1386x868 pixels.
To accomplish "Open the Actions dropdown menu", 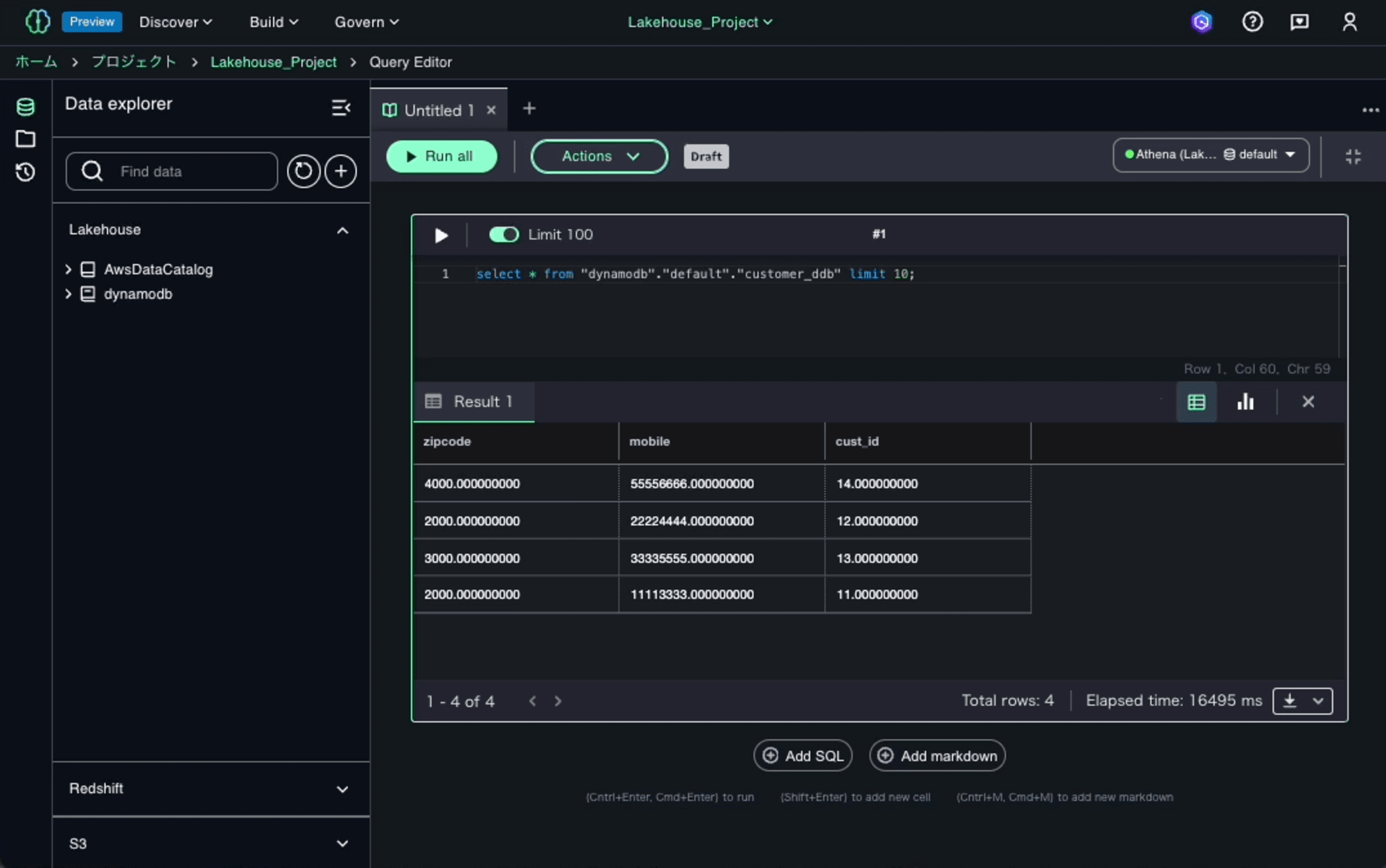I will 598,155.
